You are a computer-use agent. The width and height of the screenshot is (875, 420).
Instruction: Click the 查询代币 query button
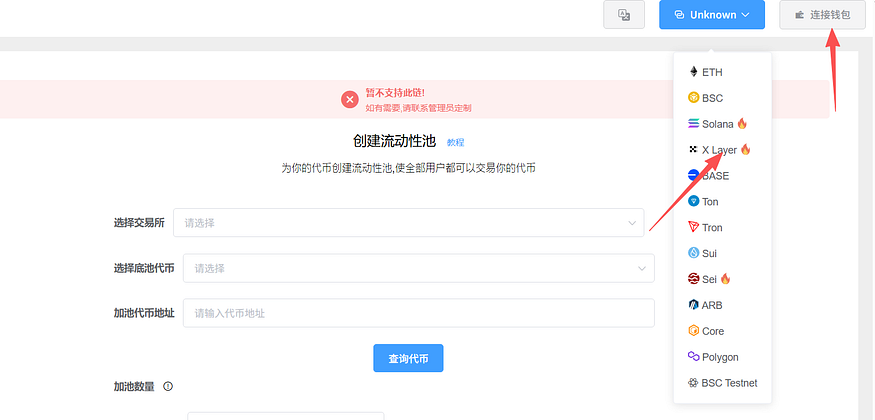coord(408,358)
